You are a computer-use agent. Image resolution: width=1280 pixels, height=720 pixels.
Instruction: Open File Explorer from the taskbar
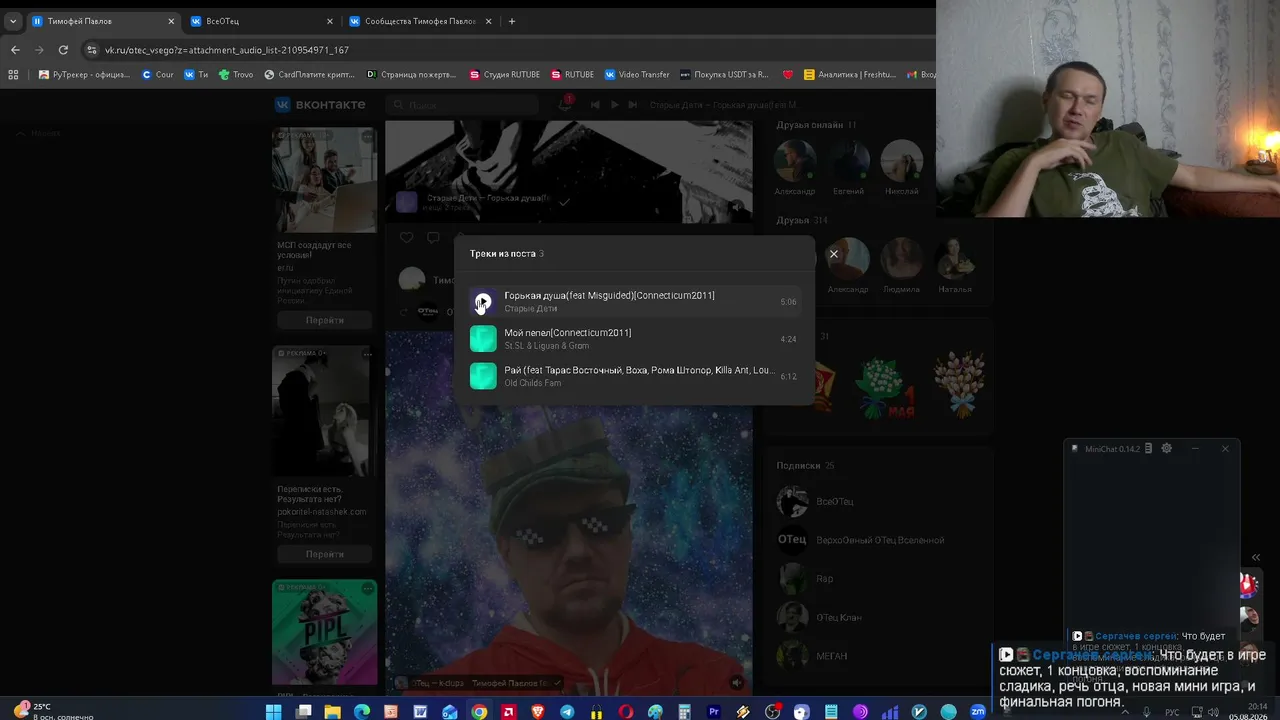click(x=333, y=712)
